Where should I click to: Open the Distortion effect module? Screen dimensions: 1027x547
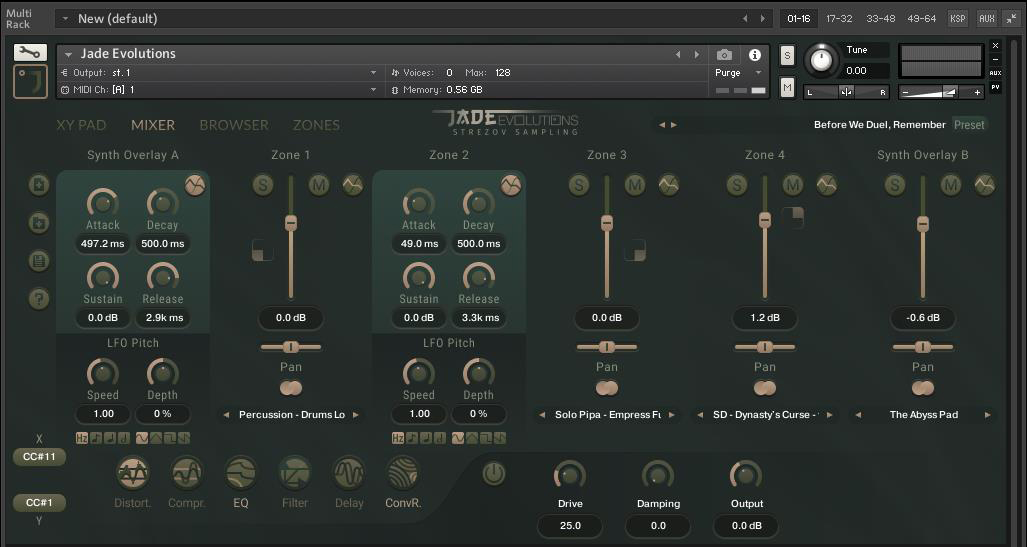tap(133, 474)
